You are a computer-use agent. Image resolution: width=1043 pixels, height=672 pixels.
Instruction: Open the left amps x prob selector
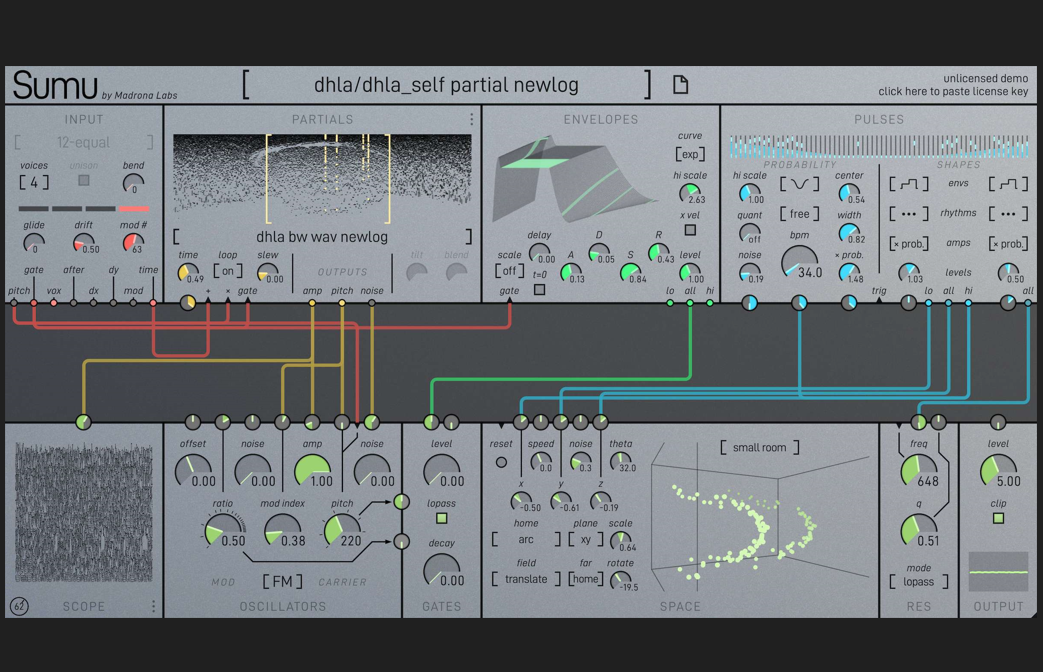[x=909, y=244]
